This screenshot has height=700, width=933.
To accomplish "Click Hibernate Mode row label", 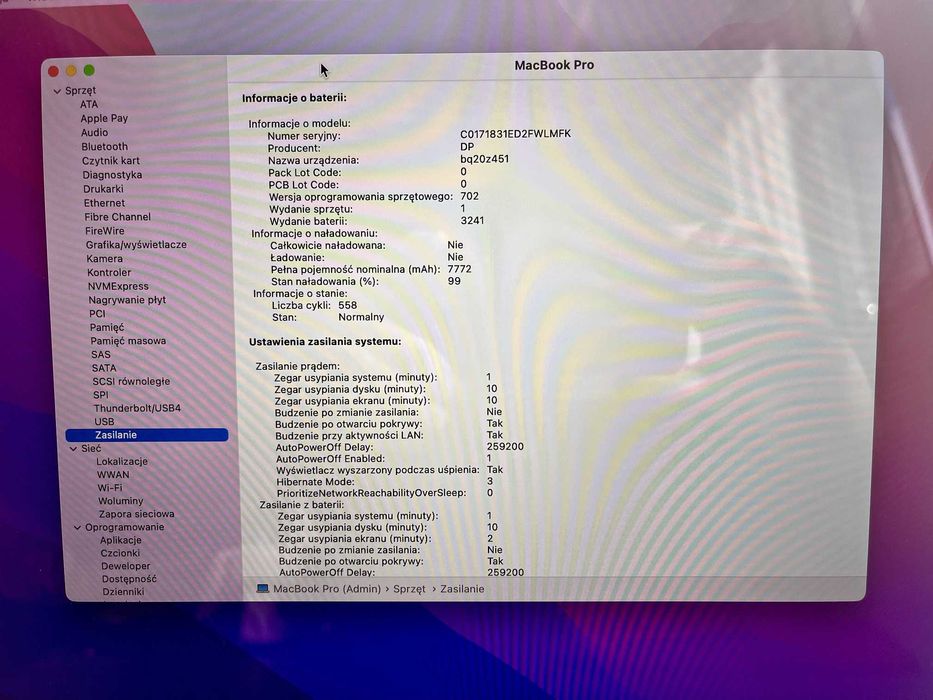I will [315, 482].
